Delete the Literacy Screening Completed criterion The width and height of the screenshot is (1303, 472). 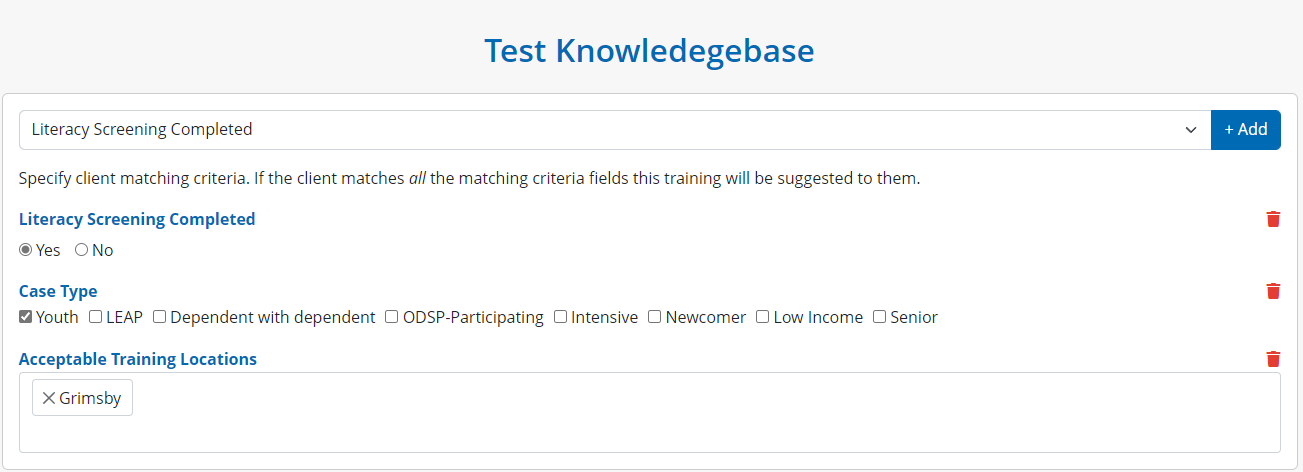[1273, 219]
